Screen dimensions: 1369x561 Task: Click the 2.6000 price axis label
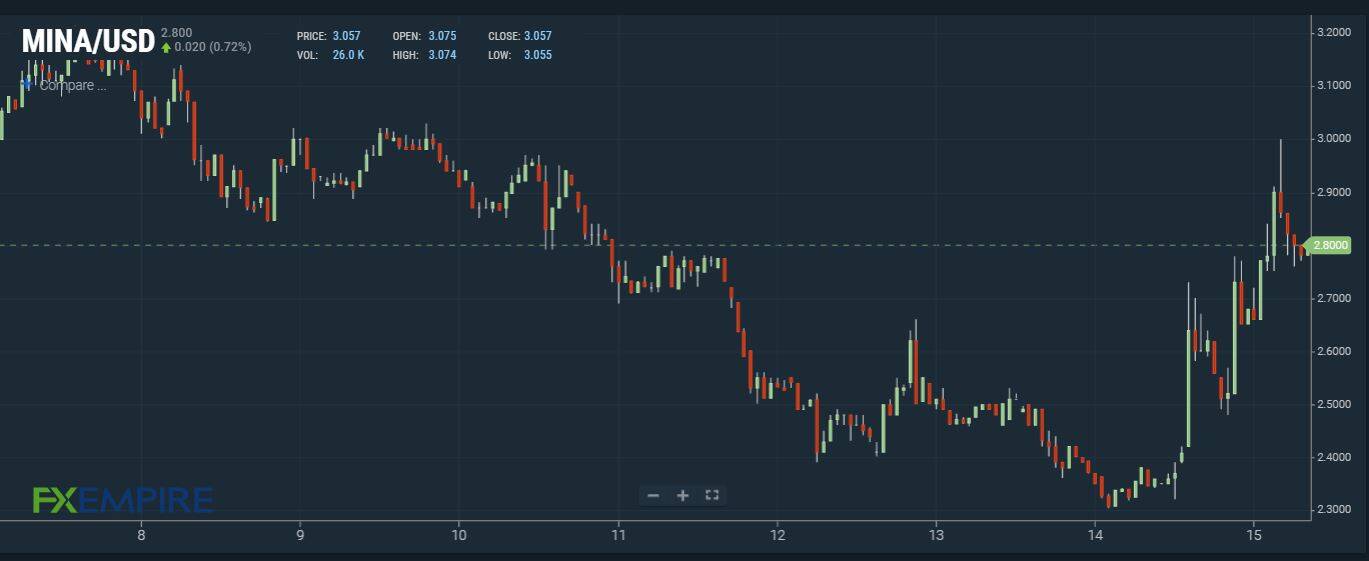click(1335, 352)
